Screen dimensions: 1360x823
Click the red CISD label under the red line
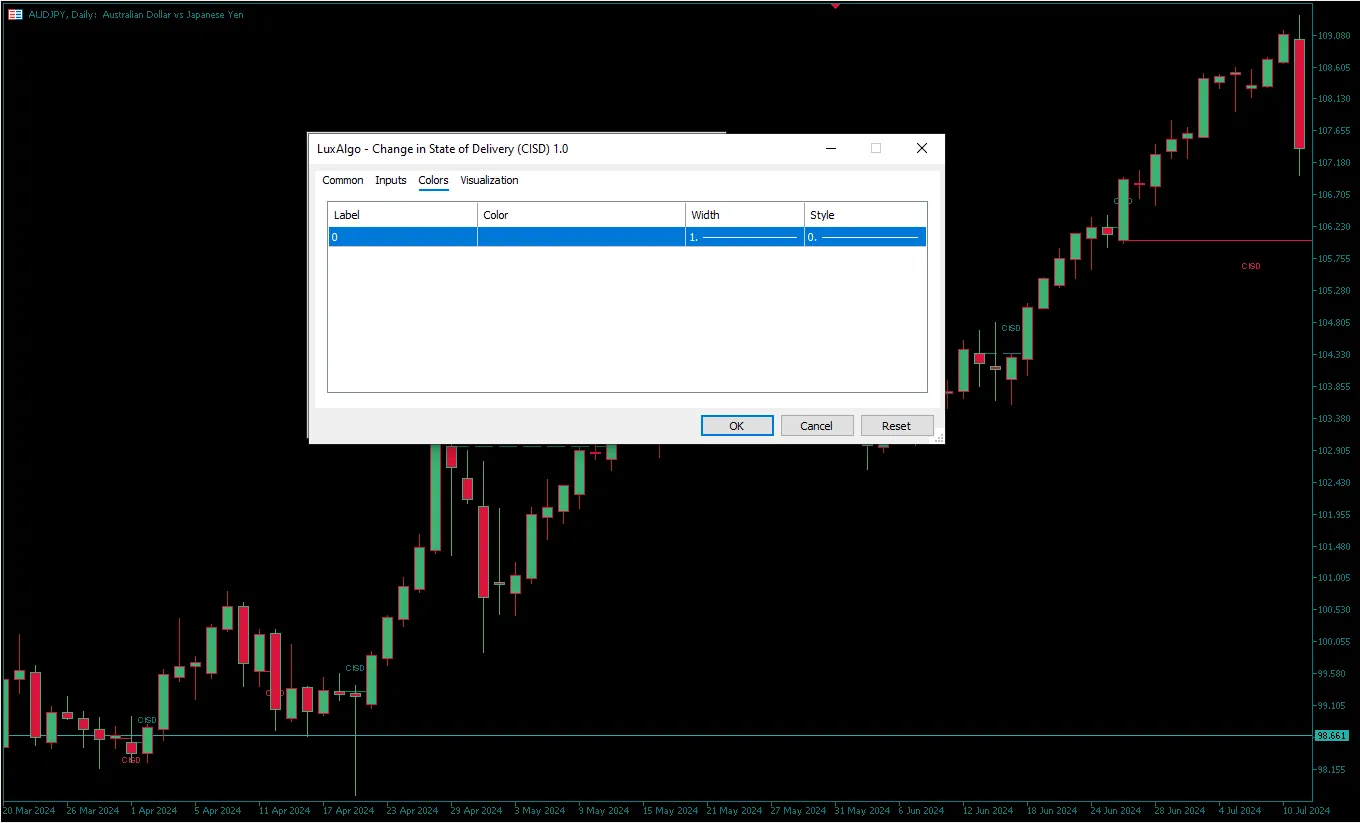1251,266
